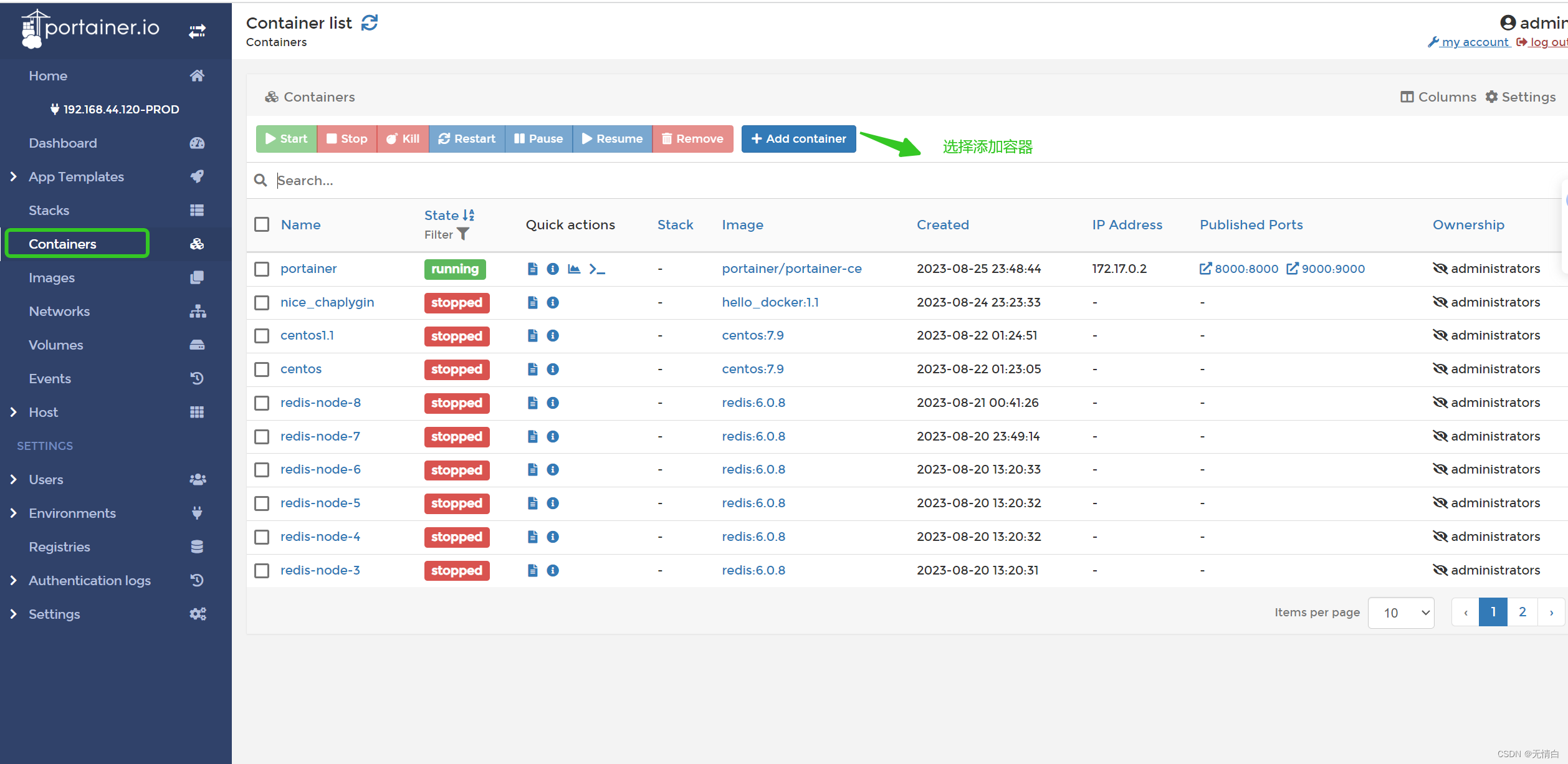Open port 9000:9000 published link
This screenshot has height=764, width=1568.
click(1326, 269)
